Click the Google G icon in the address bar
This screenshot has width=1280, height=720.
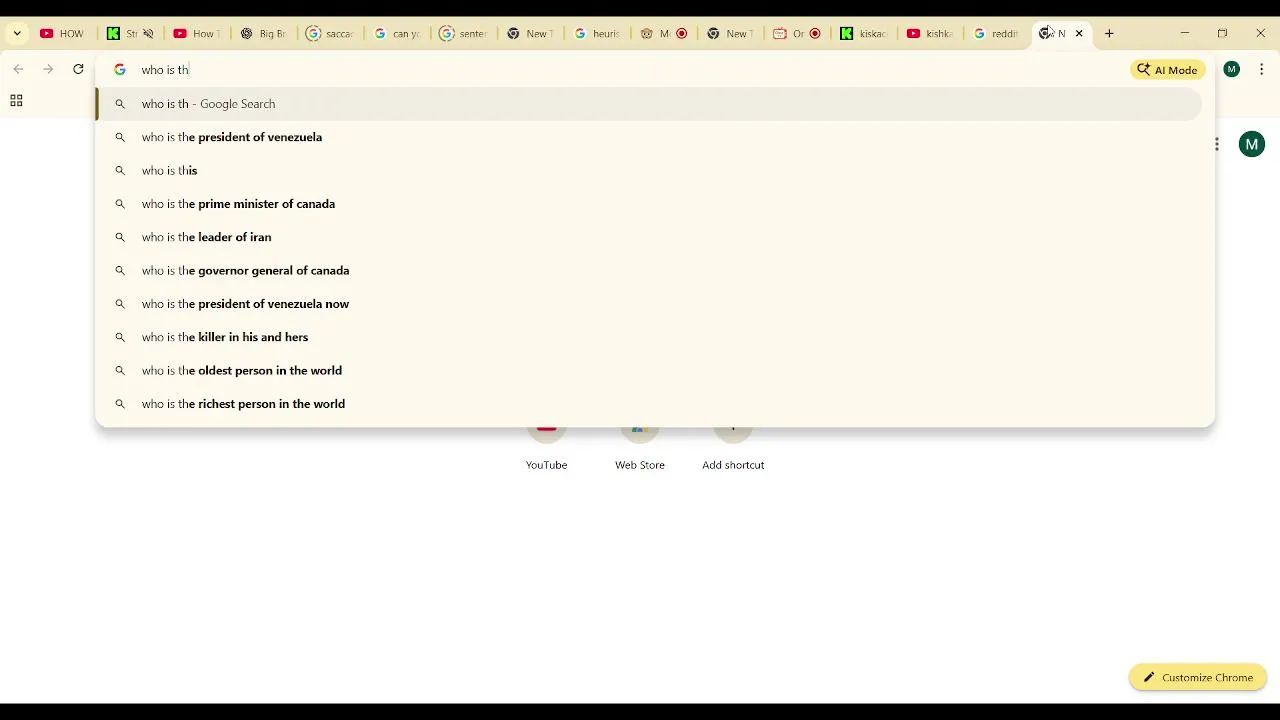[x=120, y=69]
